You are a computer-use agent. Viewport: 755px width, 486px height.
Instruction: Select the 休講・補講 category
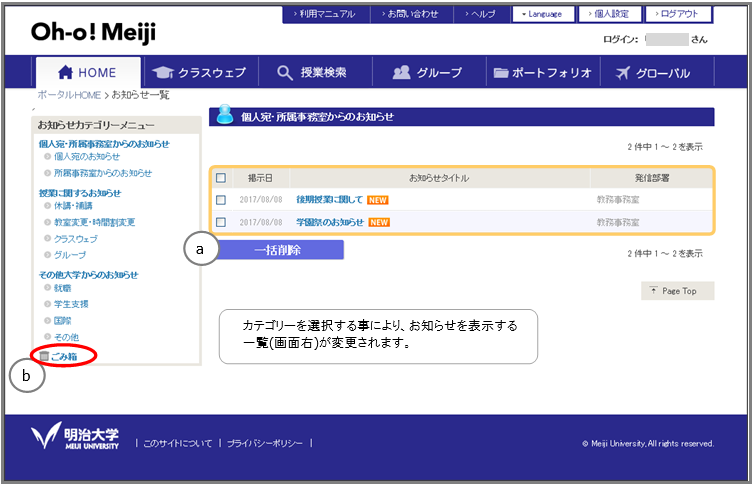click(x=73, y=206)
